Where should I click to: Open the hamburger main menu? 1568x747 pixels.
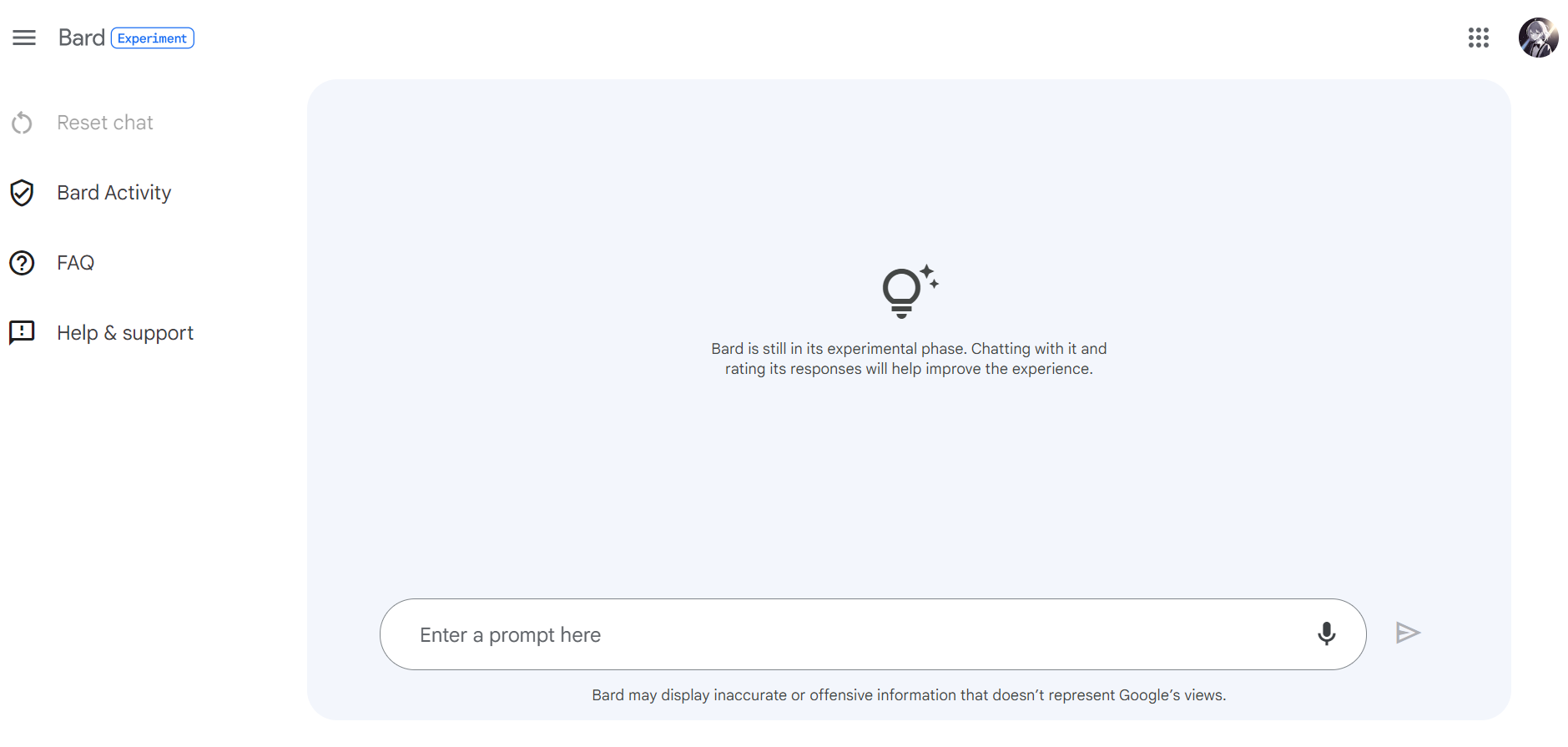point(24,38)
